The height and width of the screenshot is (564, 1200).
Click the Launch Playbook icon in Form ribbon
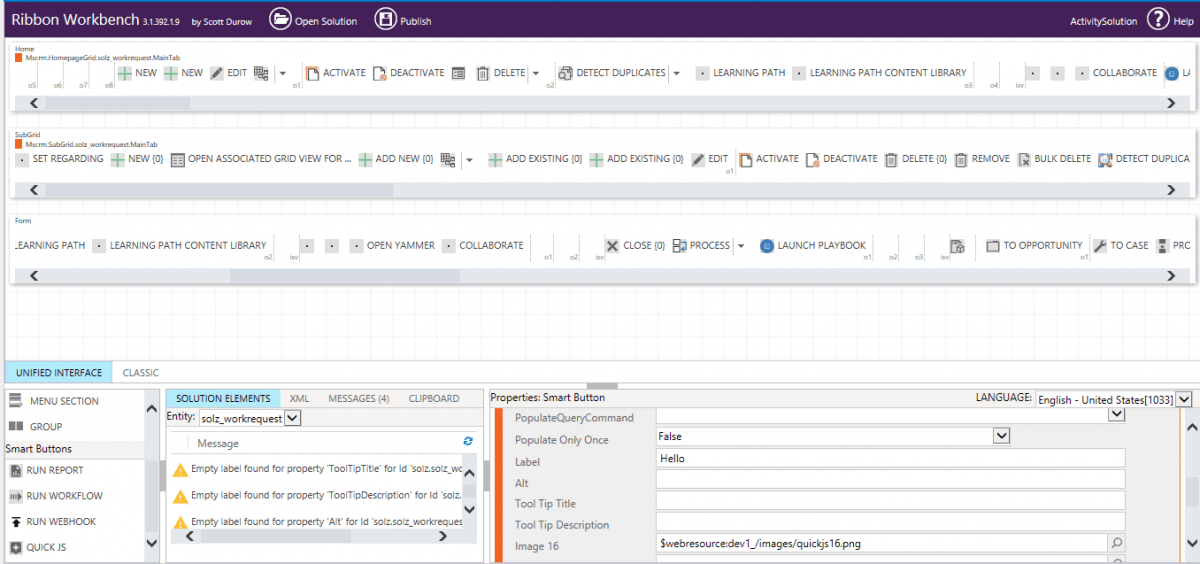pos(767,246)
